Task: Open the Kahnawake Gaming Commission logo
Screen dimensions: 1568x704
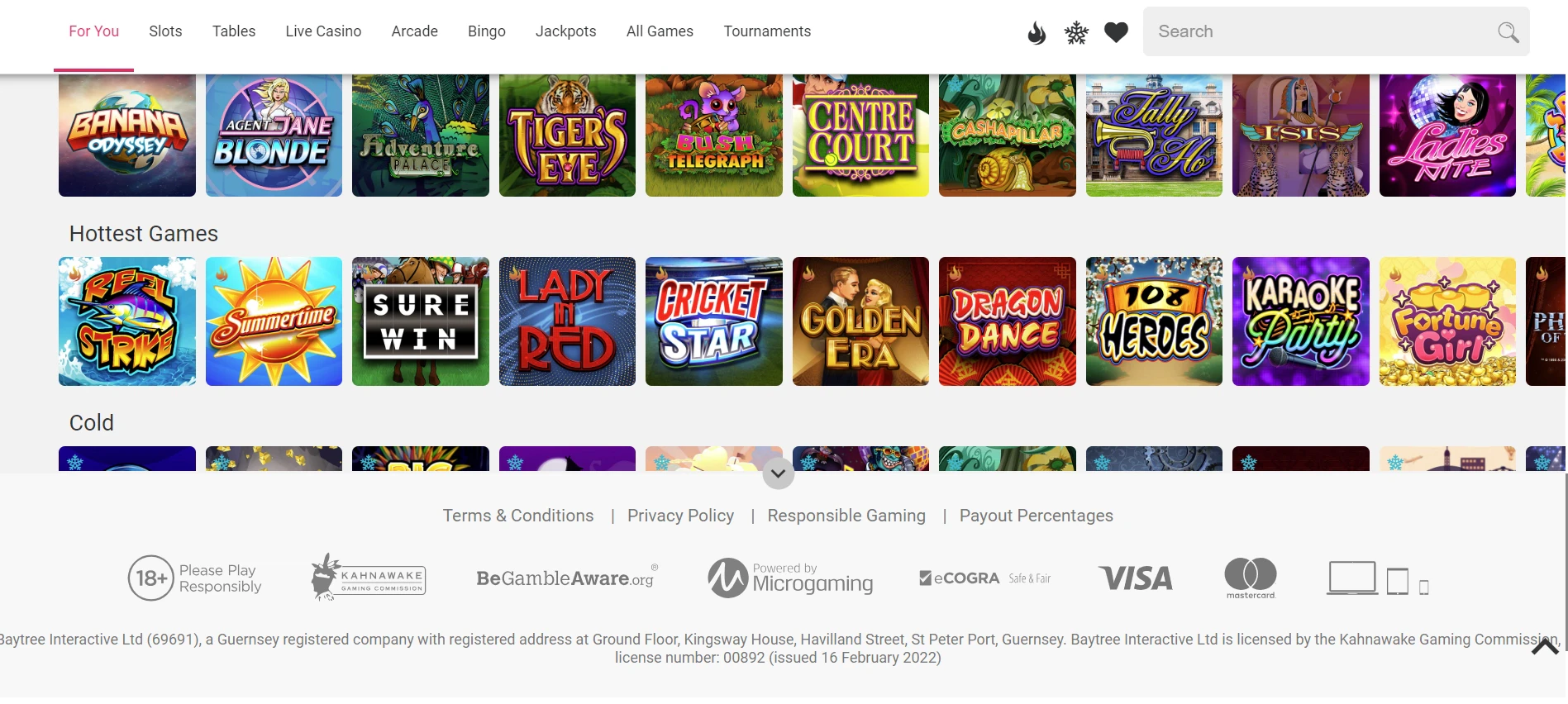Action: (369, 577)
